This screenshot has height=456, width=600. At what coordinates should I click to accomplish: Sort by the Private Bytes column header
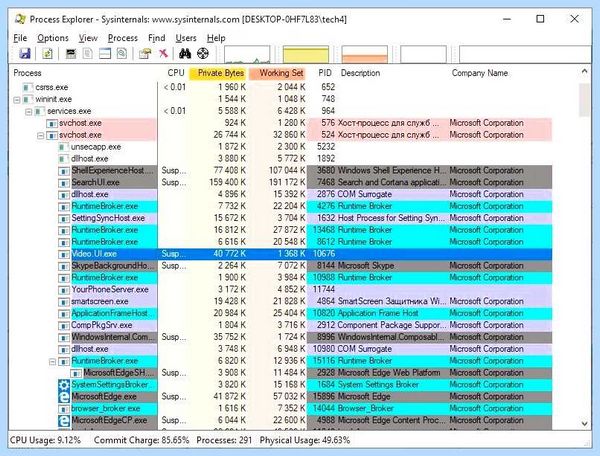(x=217, y=73)
